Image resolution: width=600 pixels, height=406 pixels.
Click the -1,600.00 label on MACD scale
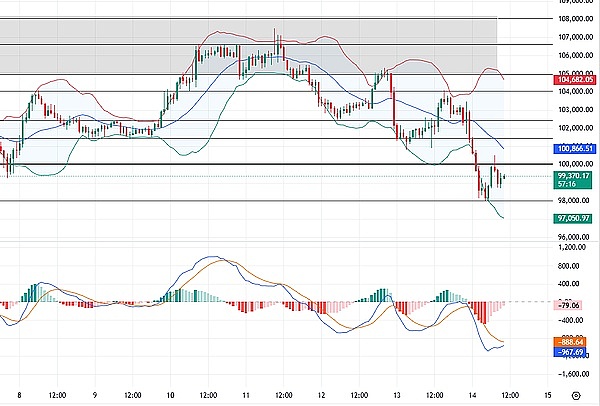click(x=572, y=375)
